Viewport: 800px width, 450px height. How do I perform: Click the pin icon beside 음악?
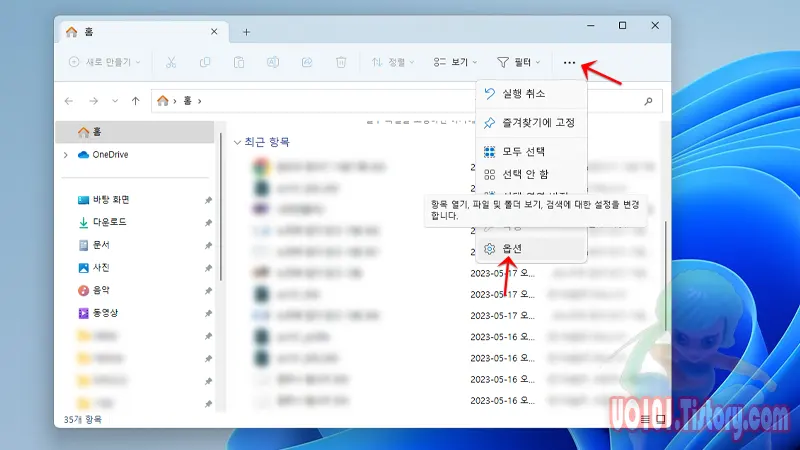tap(208, 291)
